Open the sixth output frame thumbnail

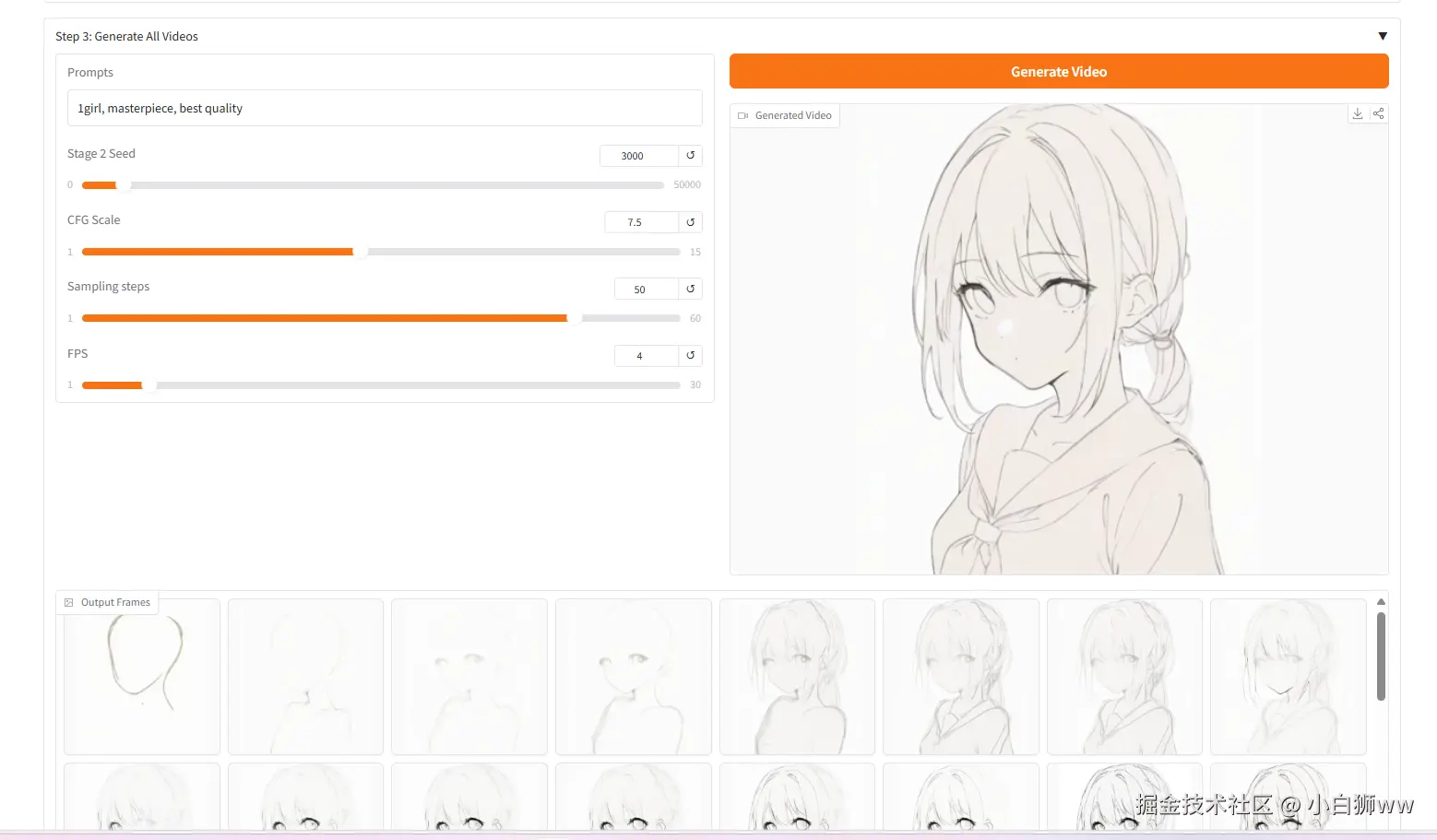tap(961, 677)
